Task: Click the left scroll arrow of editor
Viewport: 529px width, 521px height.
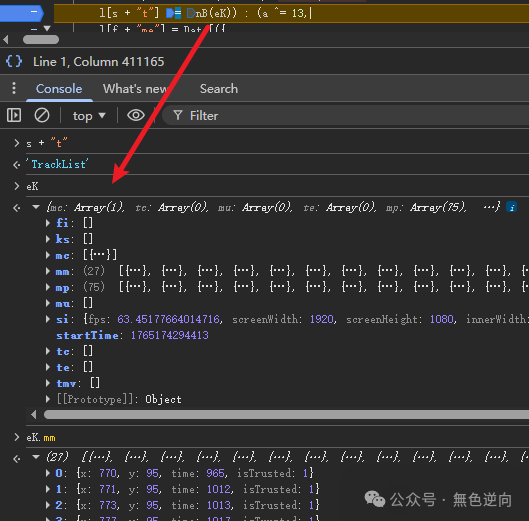Action: pyautogui.click(x=6, y=39)
